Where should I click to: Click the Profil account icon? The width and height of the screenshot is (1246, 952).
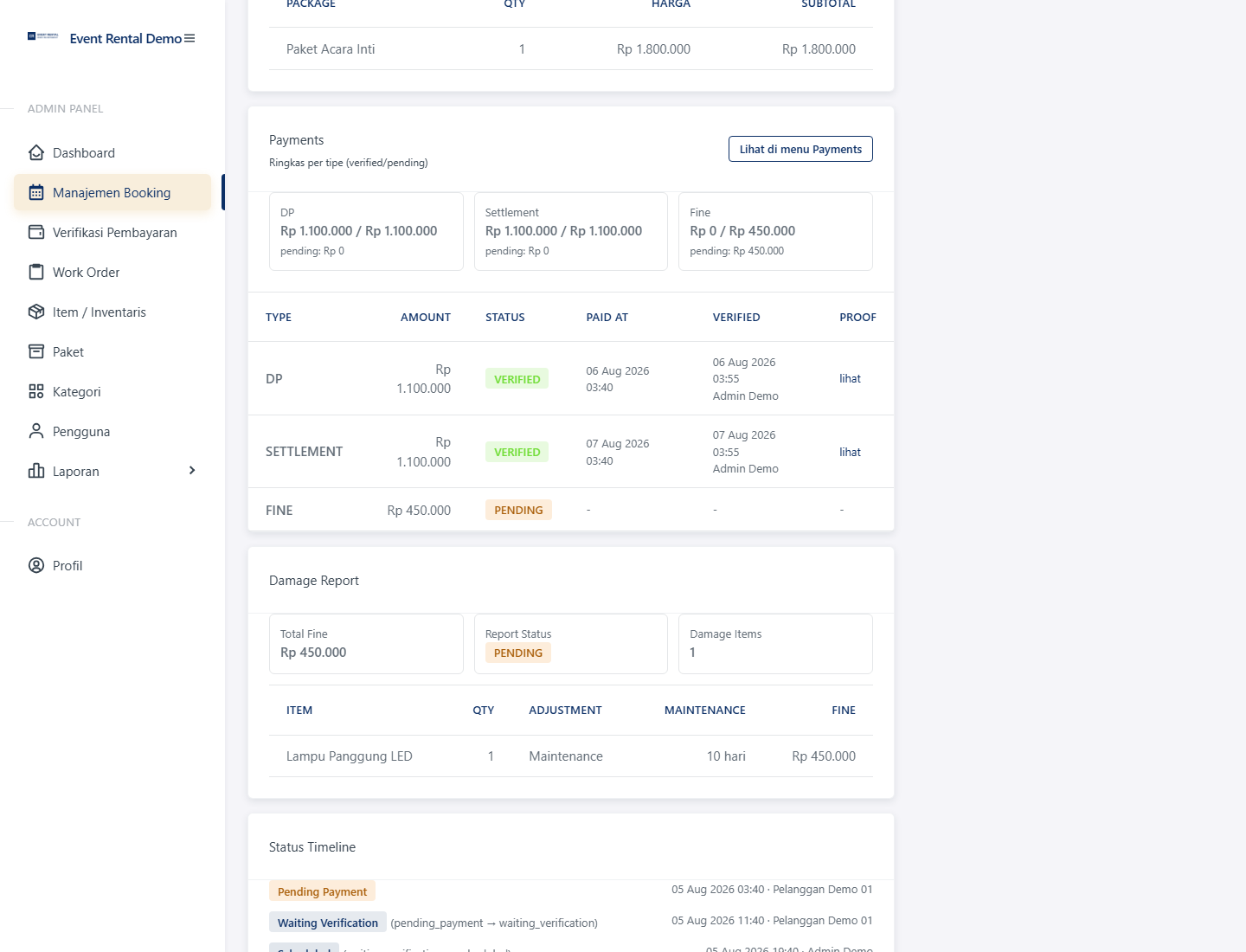click(x=36, y=566)
